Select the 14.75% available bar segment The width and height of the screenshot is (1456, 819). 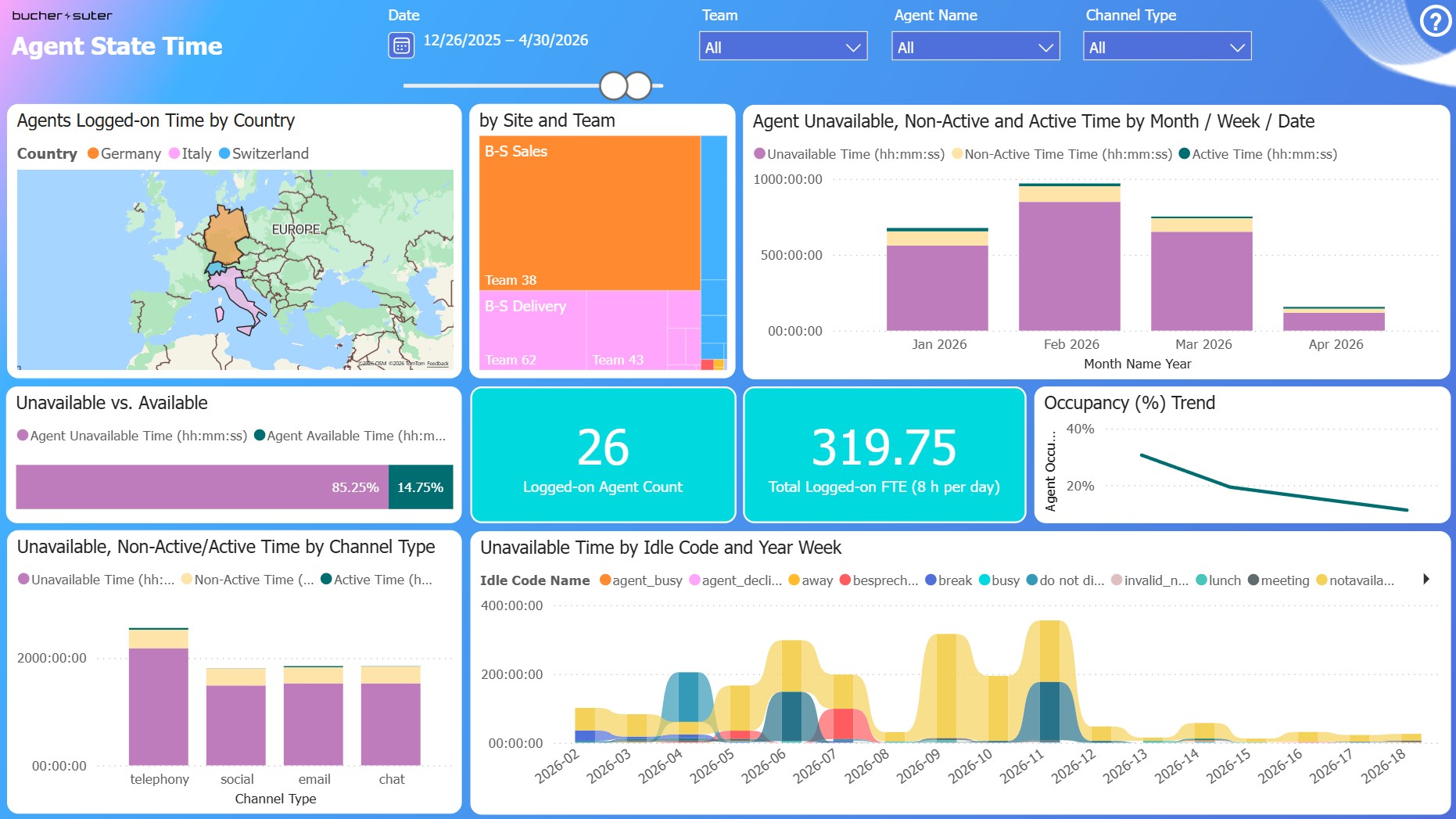pos(421,487)
